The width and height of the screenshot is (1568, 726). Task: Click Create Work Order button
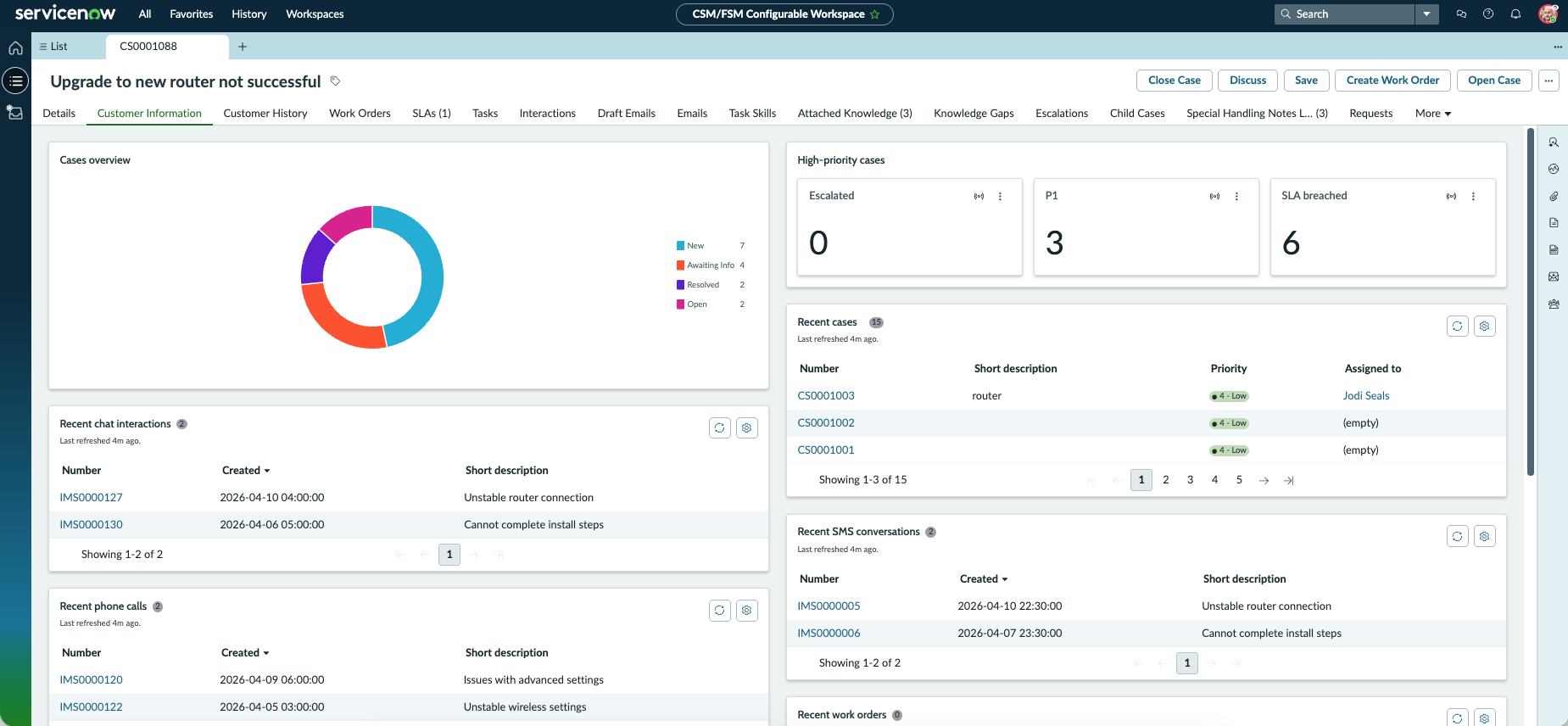tap(1393, 81)
